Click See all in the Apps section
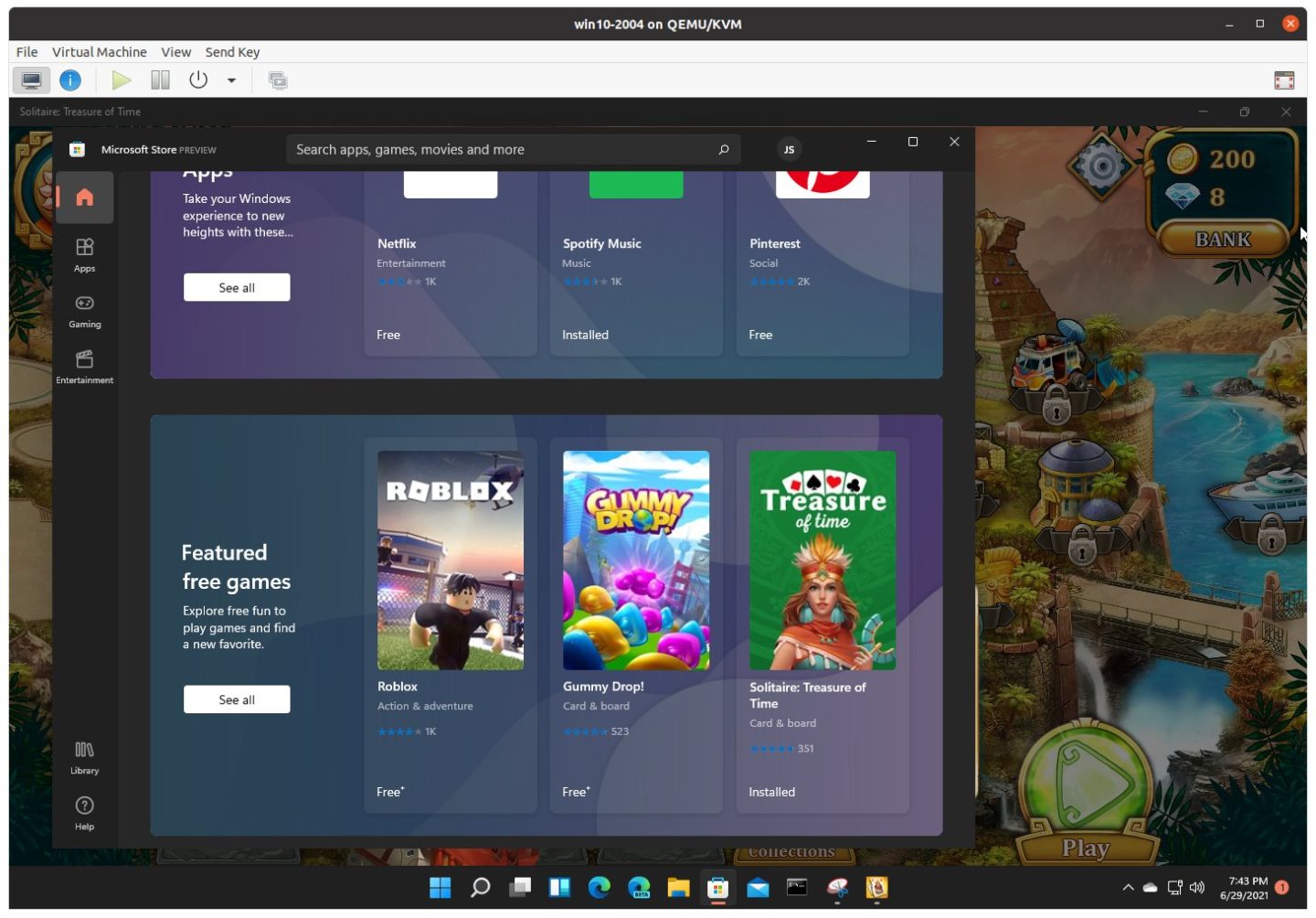The image size is (1316, 918). (237, 287)
